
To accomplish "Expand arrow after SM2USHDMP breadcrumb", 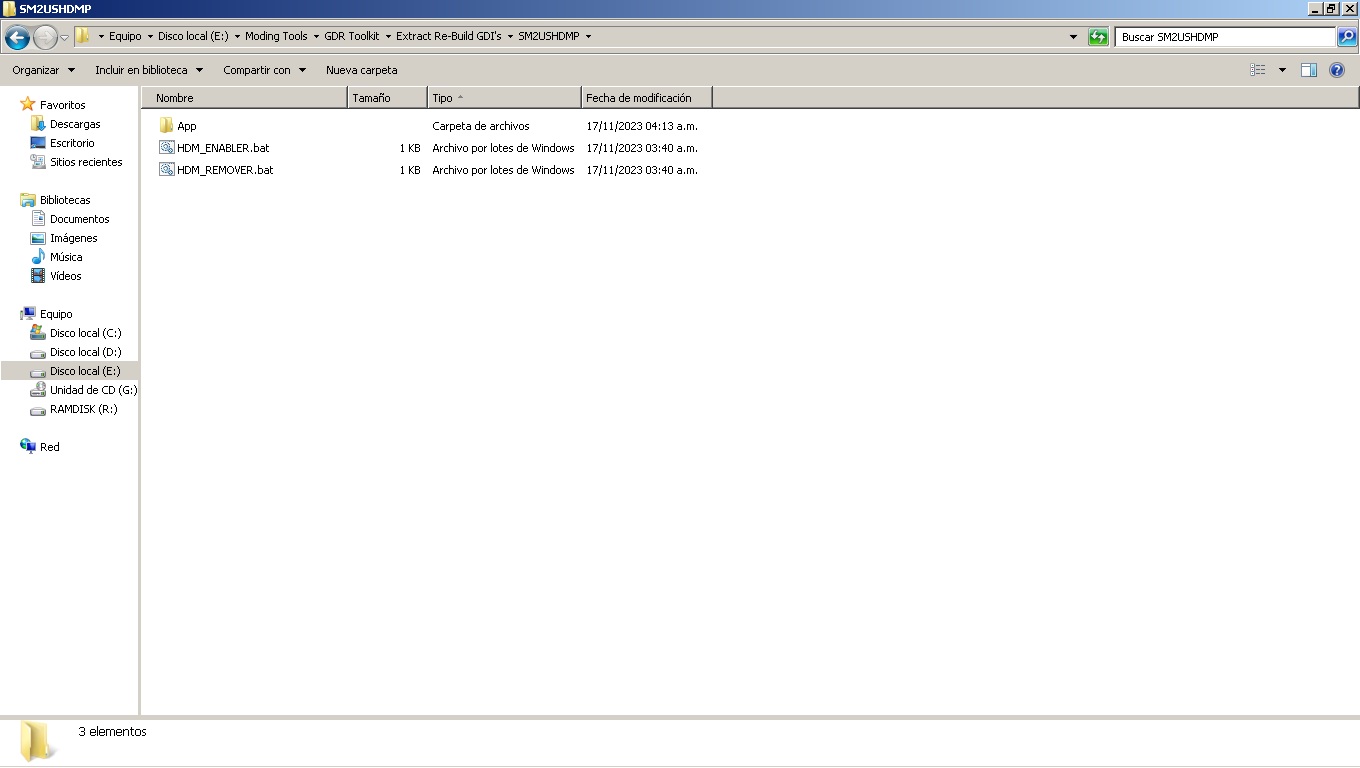I will (x=588, y=36).
